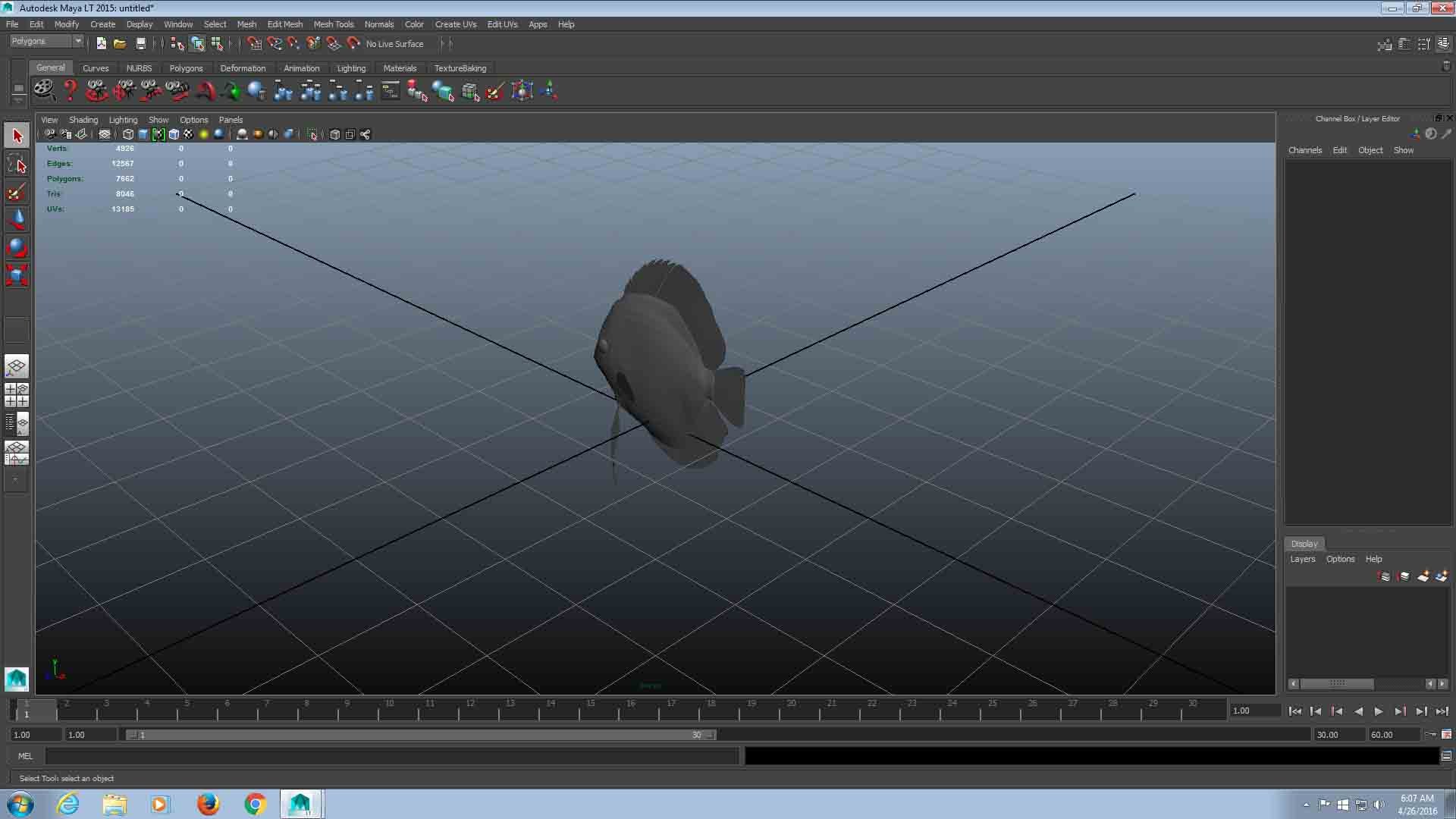Toggle the viewport grid display icon
This screenshot has width=1456, height=819.
[105, 134]
